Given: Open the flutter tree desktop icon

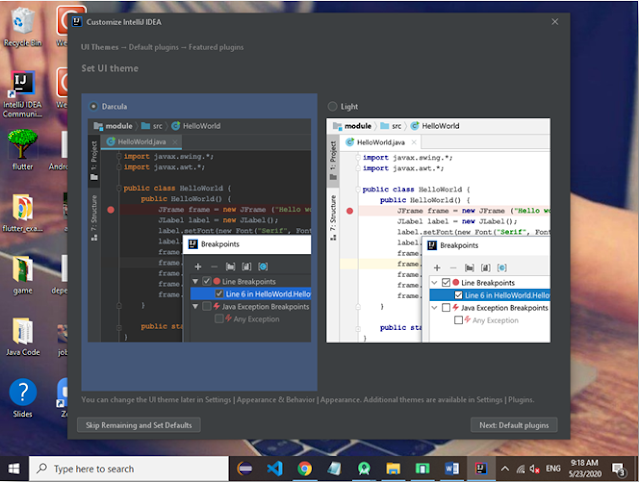Looking at the screenshot, I should coord(22,150).
